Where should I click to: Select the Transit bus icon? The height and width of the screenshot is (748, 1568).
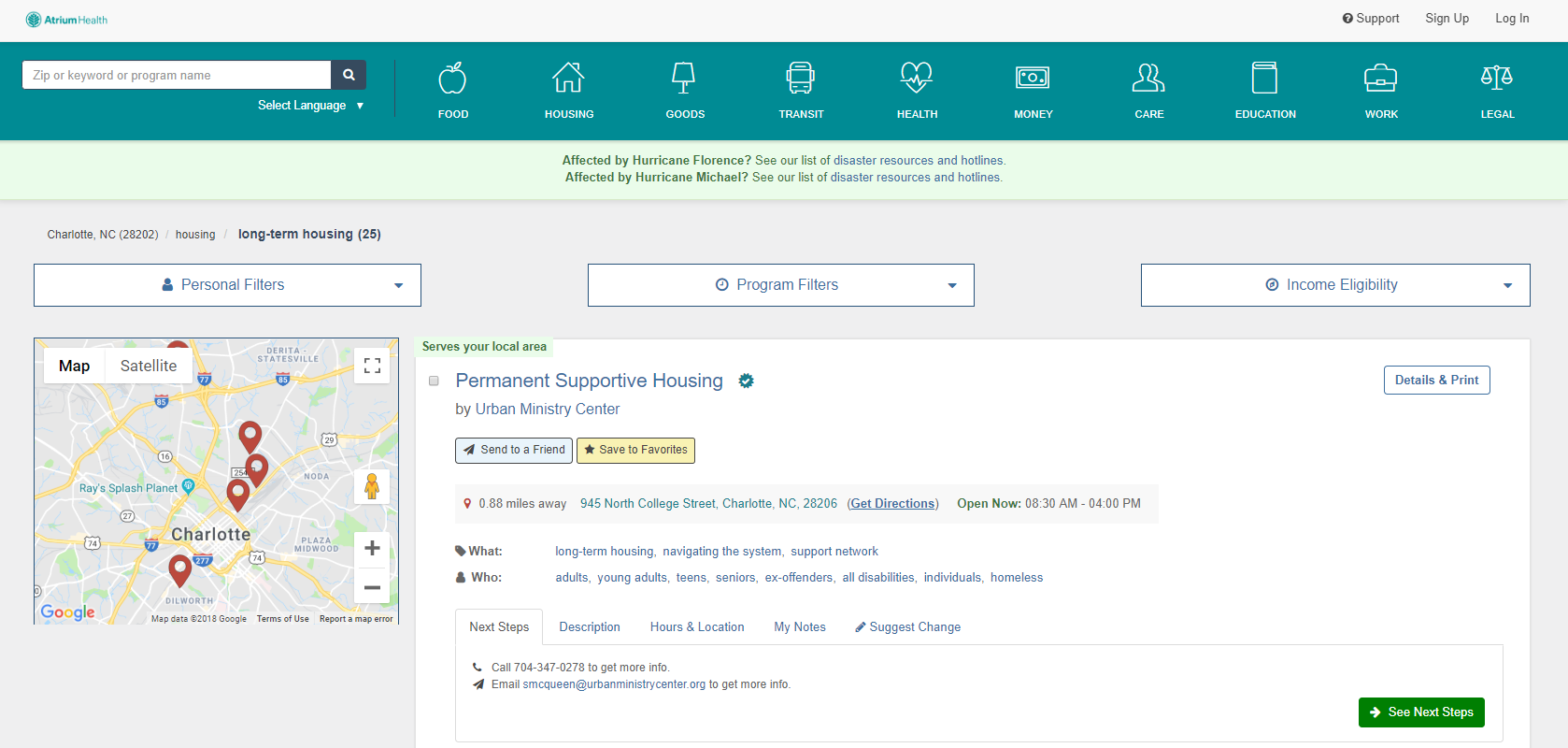[801, 79]
